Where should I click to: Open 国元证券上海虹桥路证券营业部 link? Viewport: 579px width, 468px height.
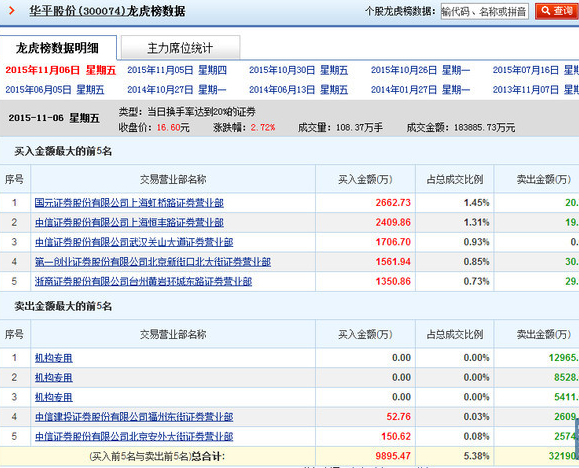click(129, 203)
